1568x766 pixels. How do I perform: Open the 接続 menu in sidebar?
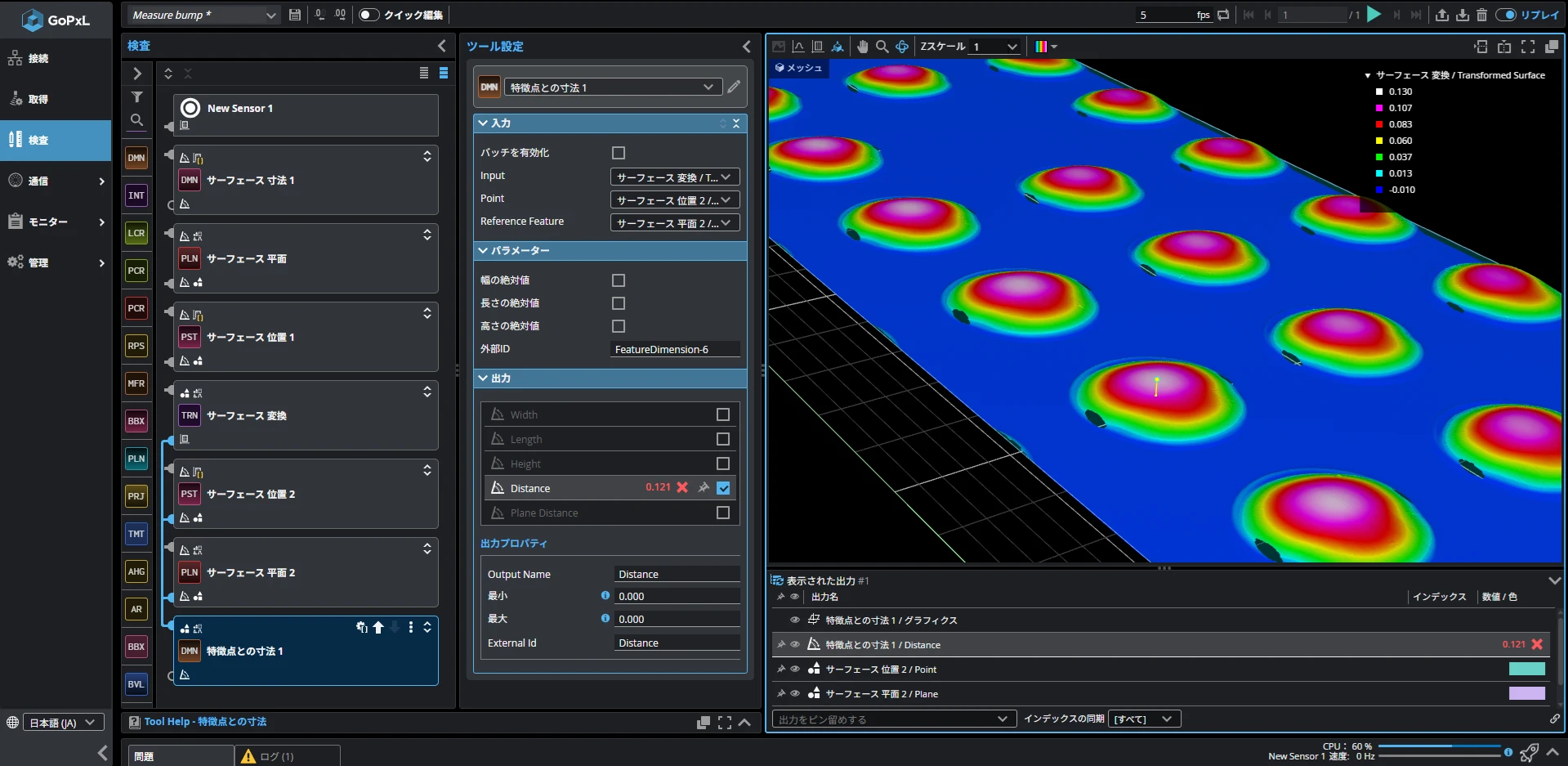click(38, 58)
